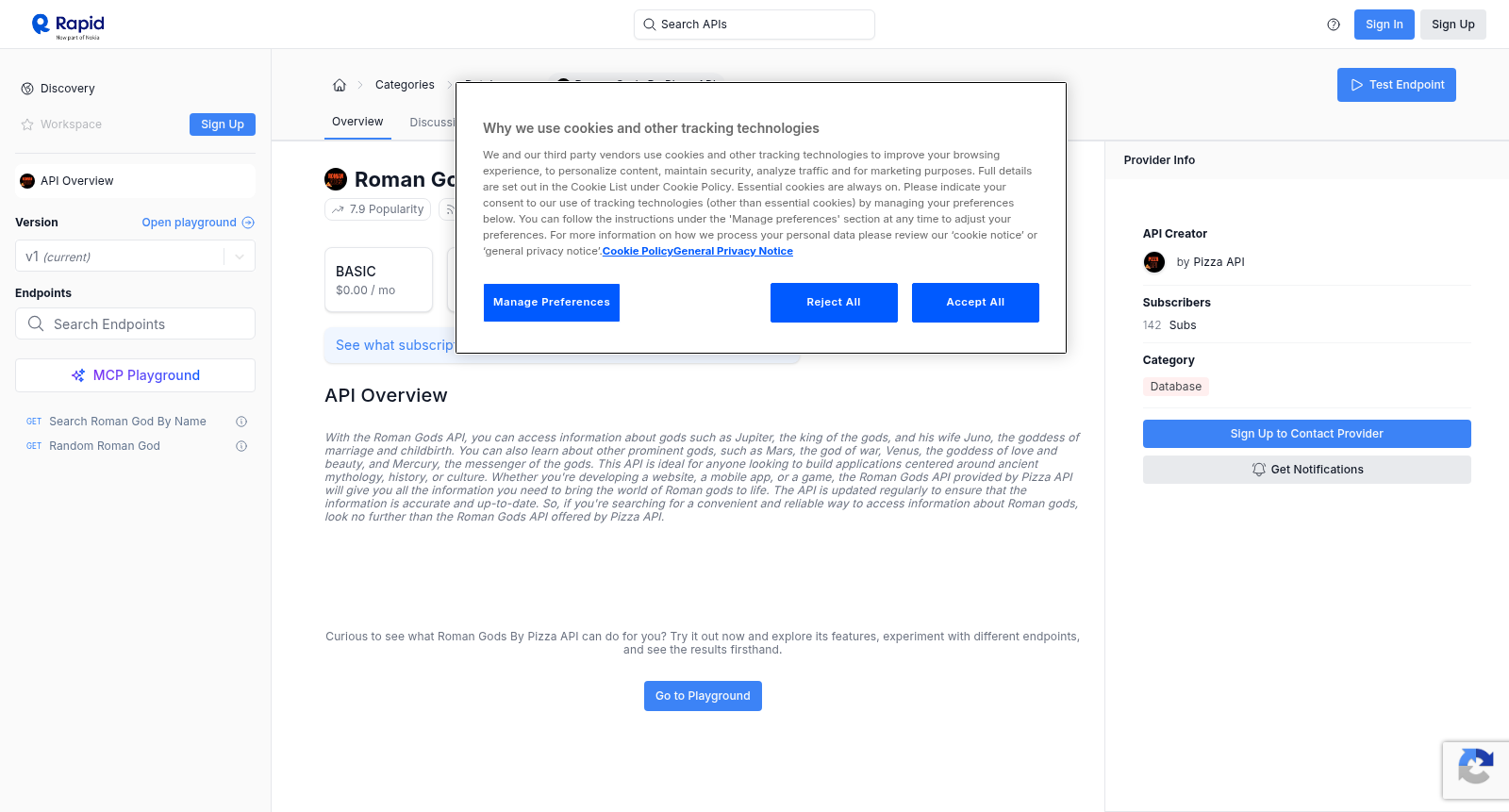Click the sidebar Sign Up button
Image resolution: width=1509 pixels, height=812 pixels.
(223, 124)
